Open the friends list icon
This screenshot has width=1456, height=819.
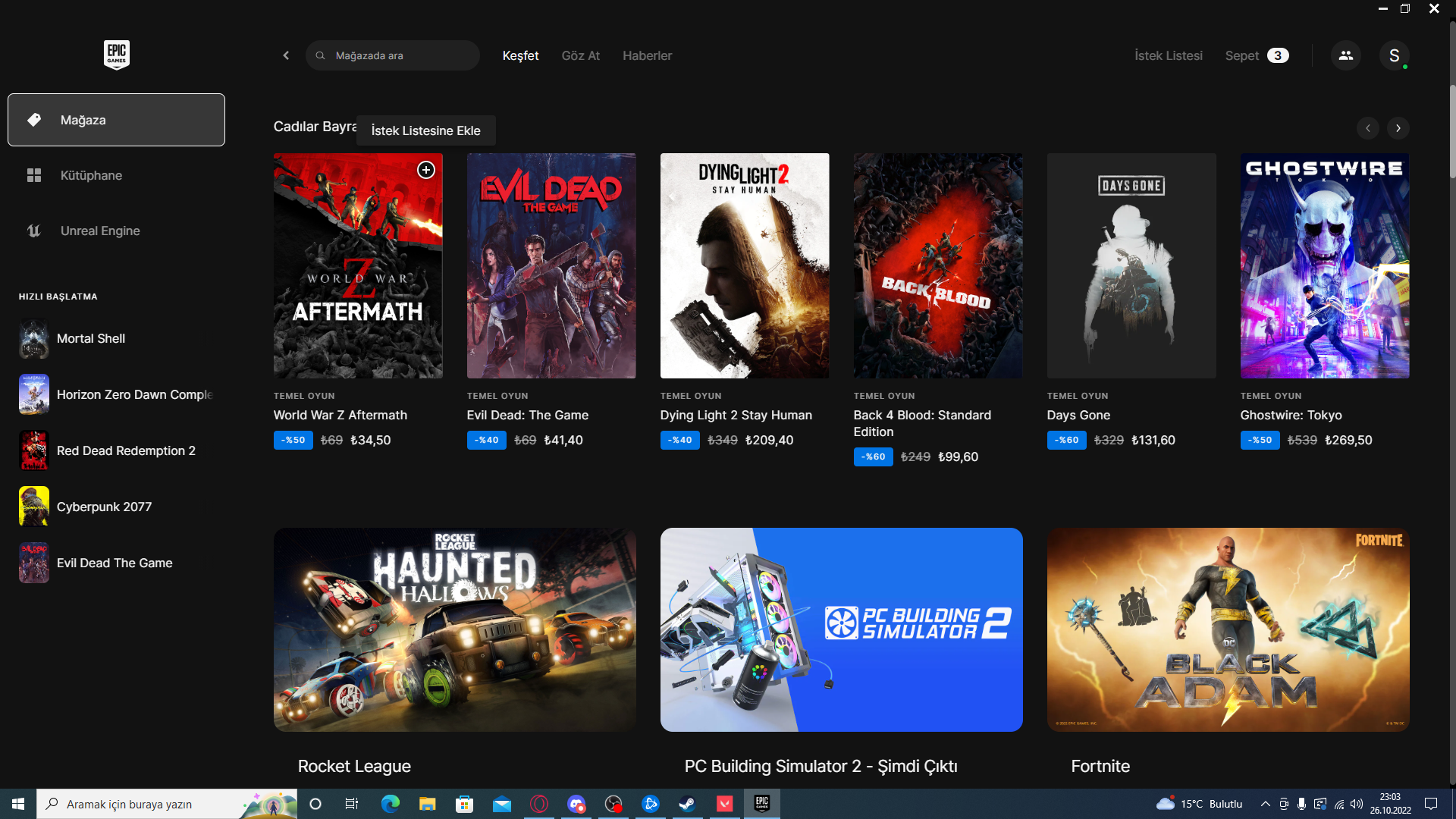tap(1345, 55)
